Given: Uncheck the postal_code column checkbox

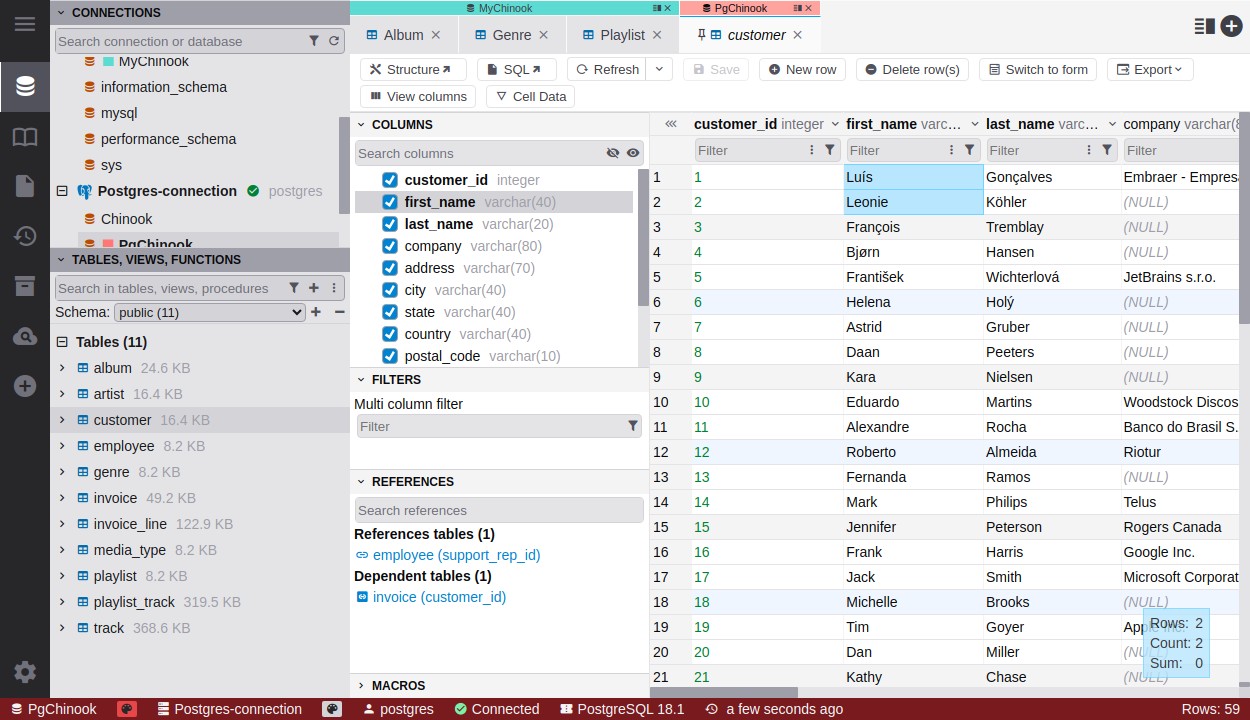Looking at the screenshot, I should pyautogui.click(x=390, y=356).
